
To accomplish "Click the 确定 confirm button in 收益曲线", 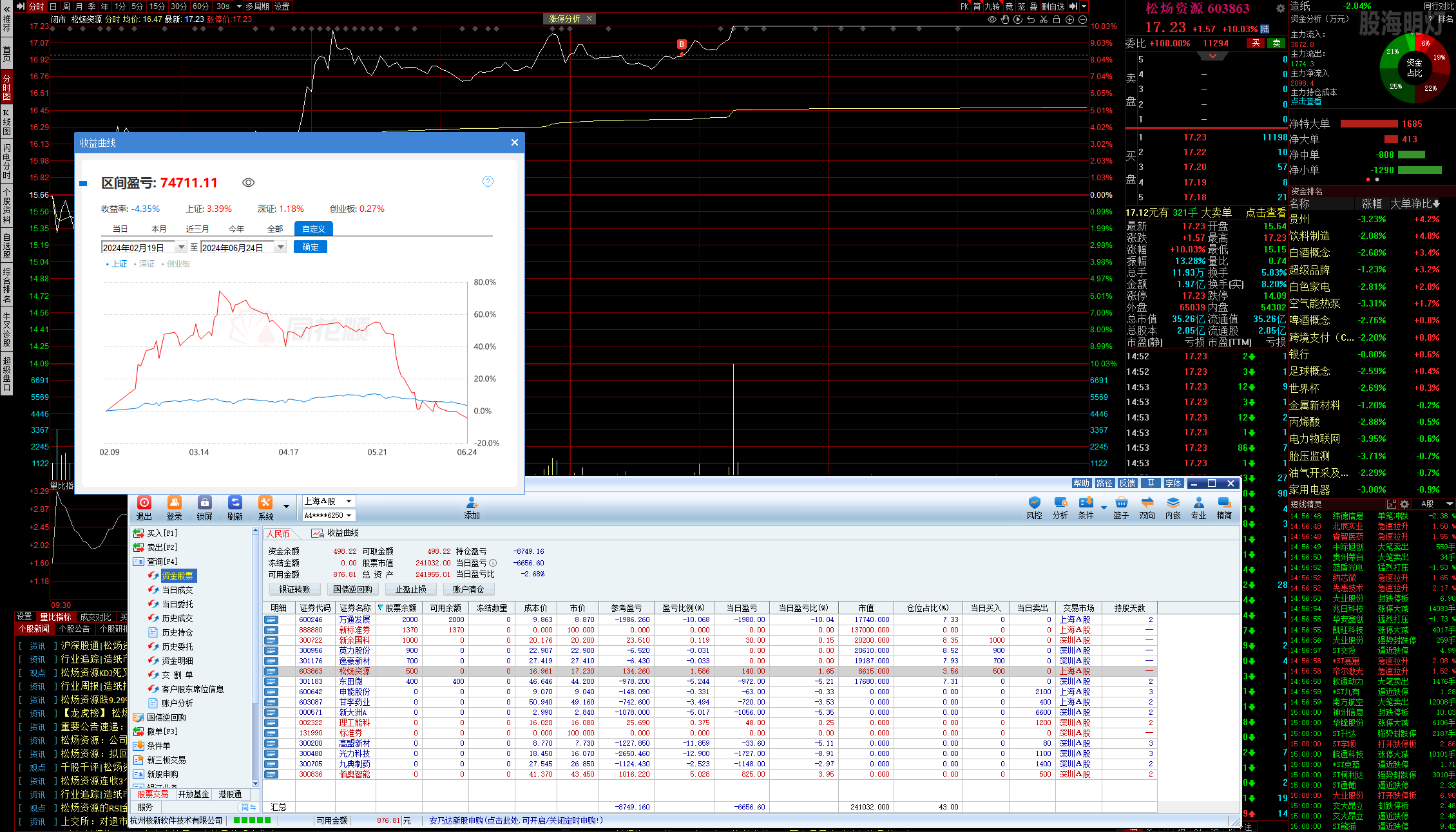I will click(311, 247).
